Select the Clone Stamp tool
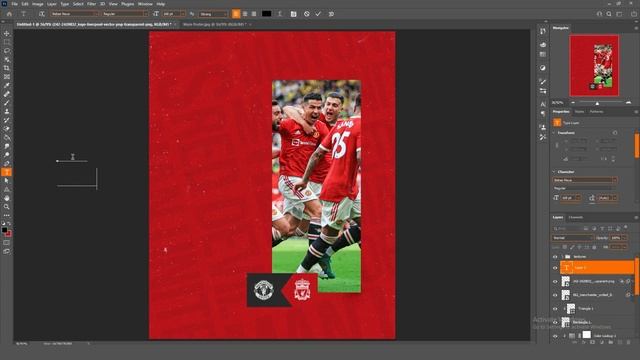Screen dimensions: 640x360 coord(7,111)
